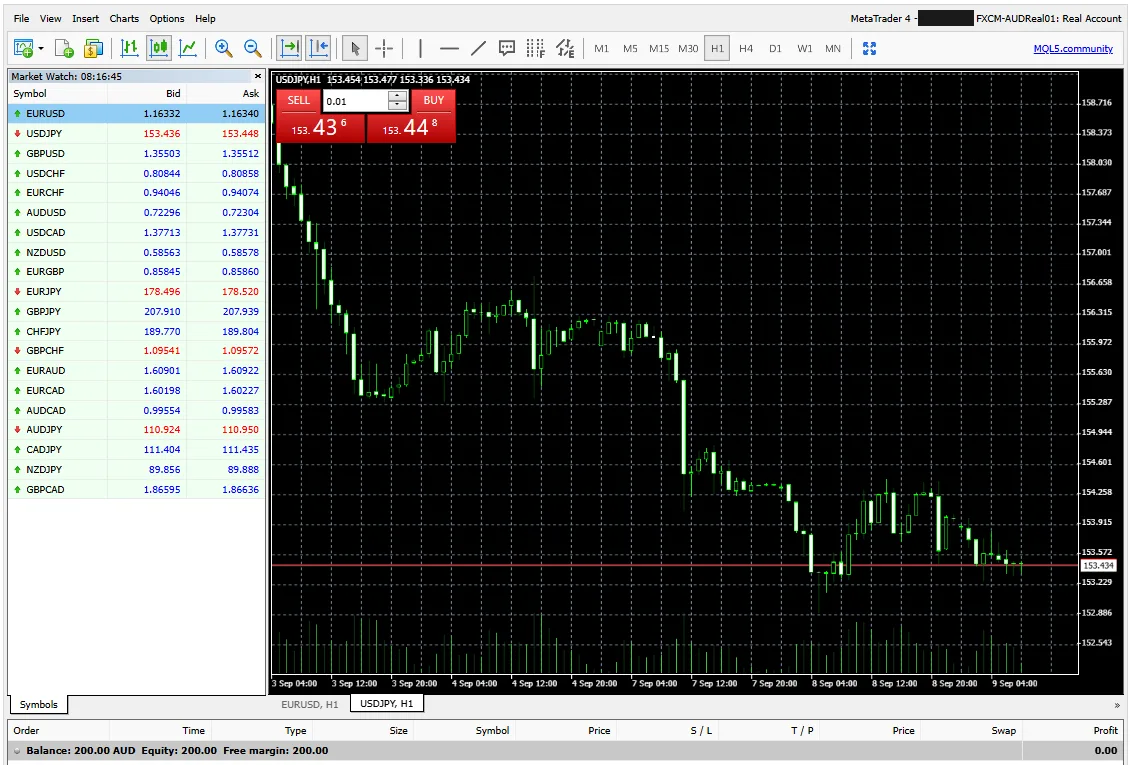Click the 153.434 current price label
This screenshot has height=765, width=1130.
(x=1098, y=565)
